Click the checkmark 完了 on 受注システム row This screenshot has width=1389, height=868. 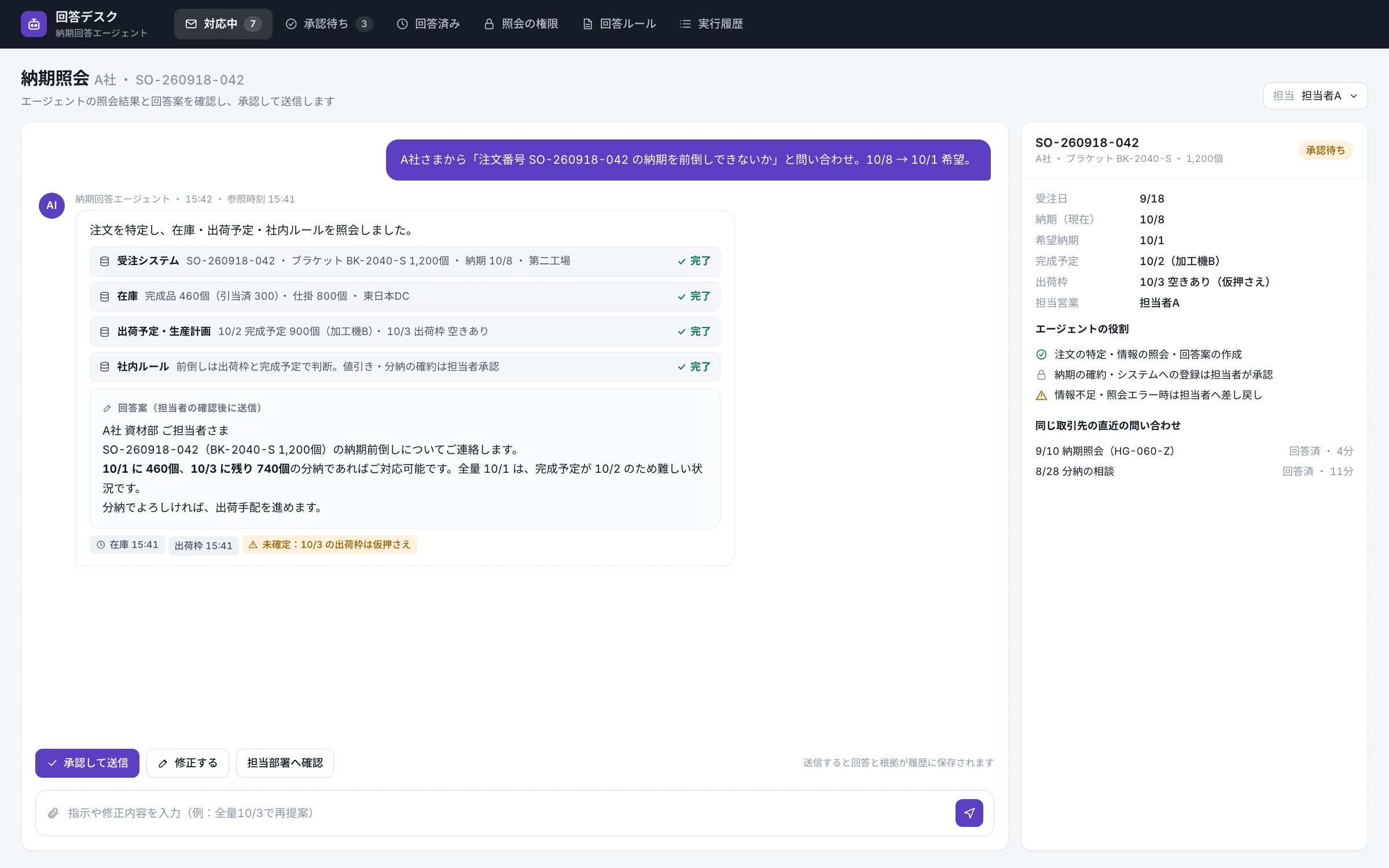tap(694, 262)
